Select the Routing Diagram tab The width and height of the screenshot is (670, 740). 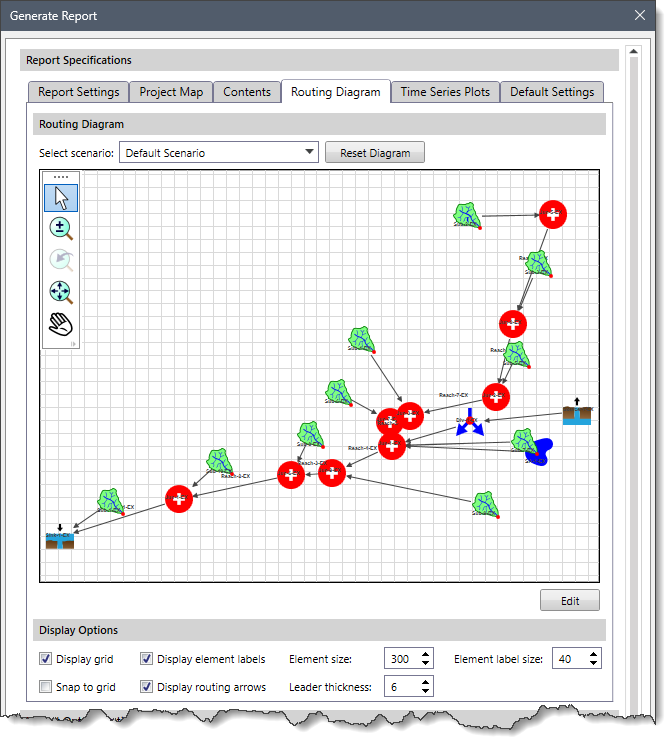point(335,92)
